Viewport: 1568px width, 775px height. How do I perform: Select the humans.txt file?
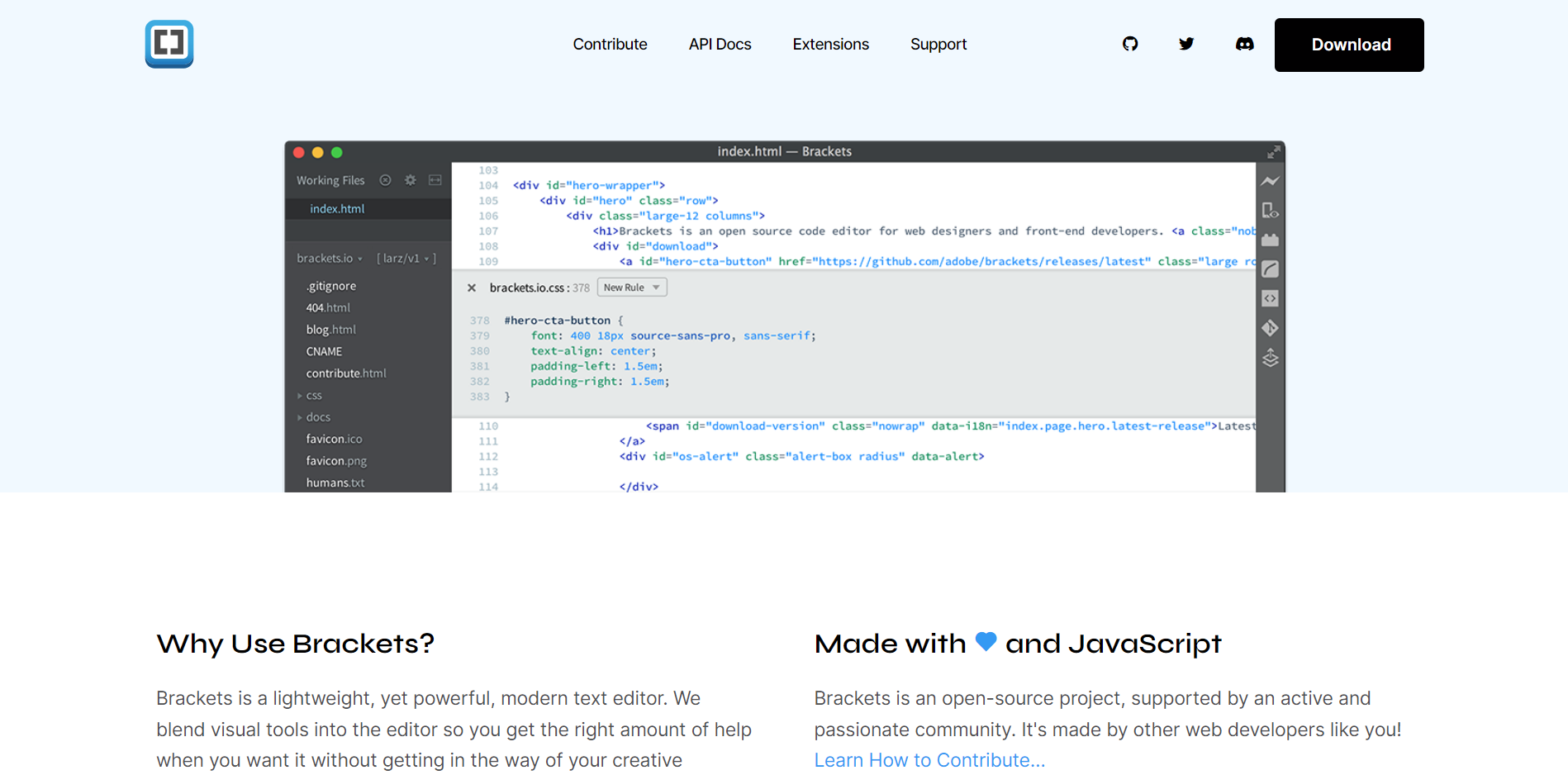pyautogui.click(x=335, y=483)
